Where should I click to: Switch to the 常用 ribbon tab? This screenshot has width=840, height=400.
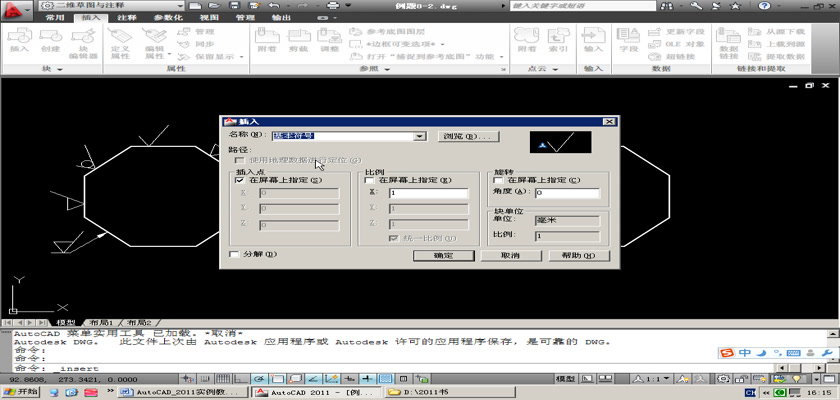(x=55, y=18)
